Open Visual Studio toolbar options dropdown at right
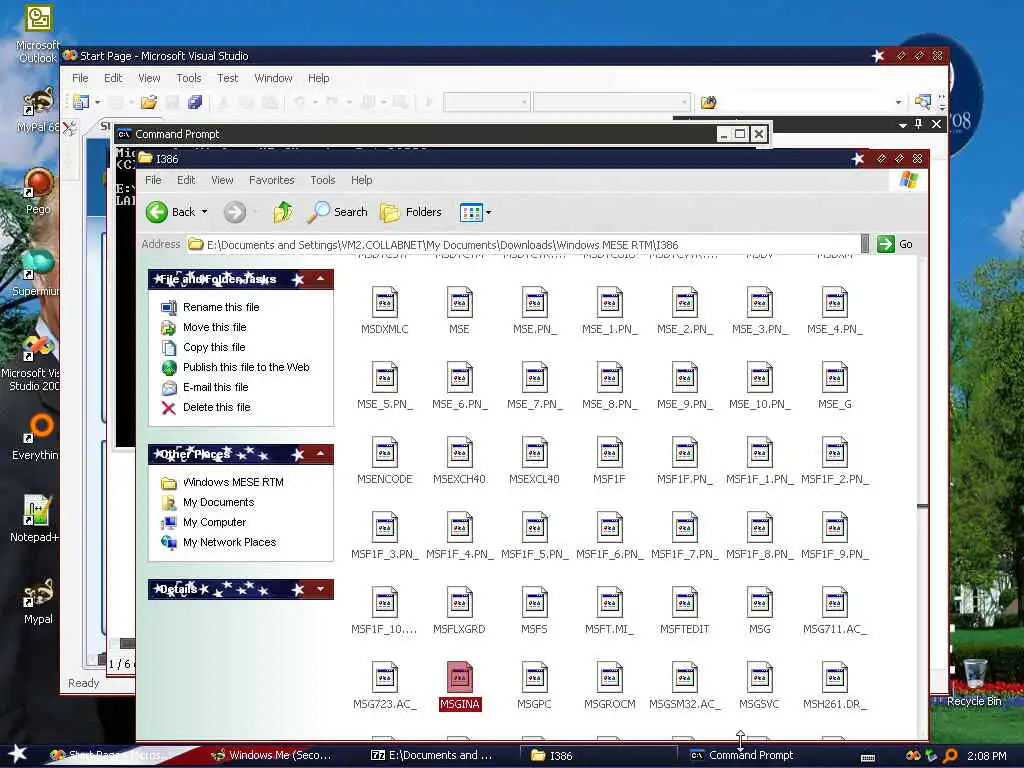 [942, 102]
